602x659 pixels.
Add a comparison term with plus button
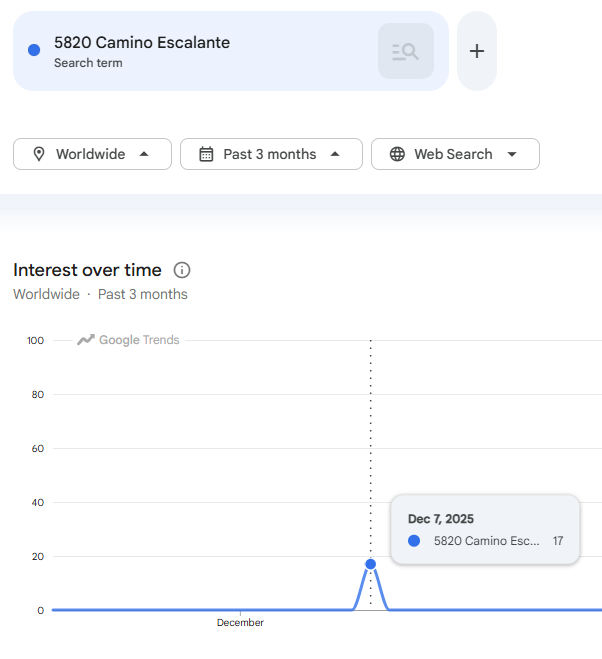[477, 51]
